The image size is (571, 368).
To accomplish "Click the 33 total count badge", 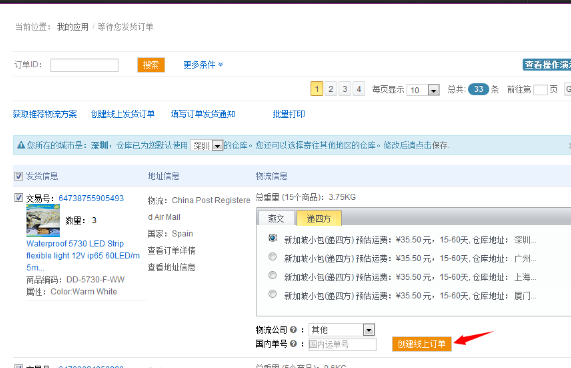I will (x=478, y=89).
